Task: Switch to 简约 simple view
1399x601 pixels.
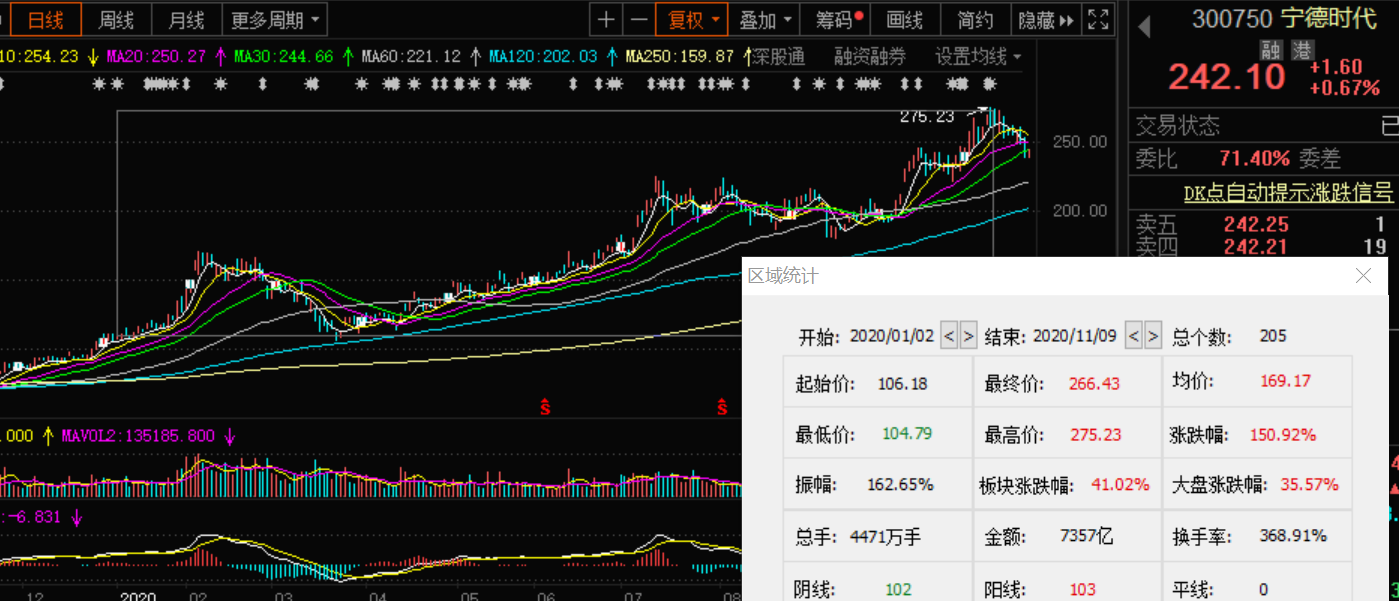Action: 975,20
